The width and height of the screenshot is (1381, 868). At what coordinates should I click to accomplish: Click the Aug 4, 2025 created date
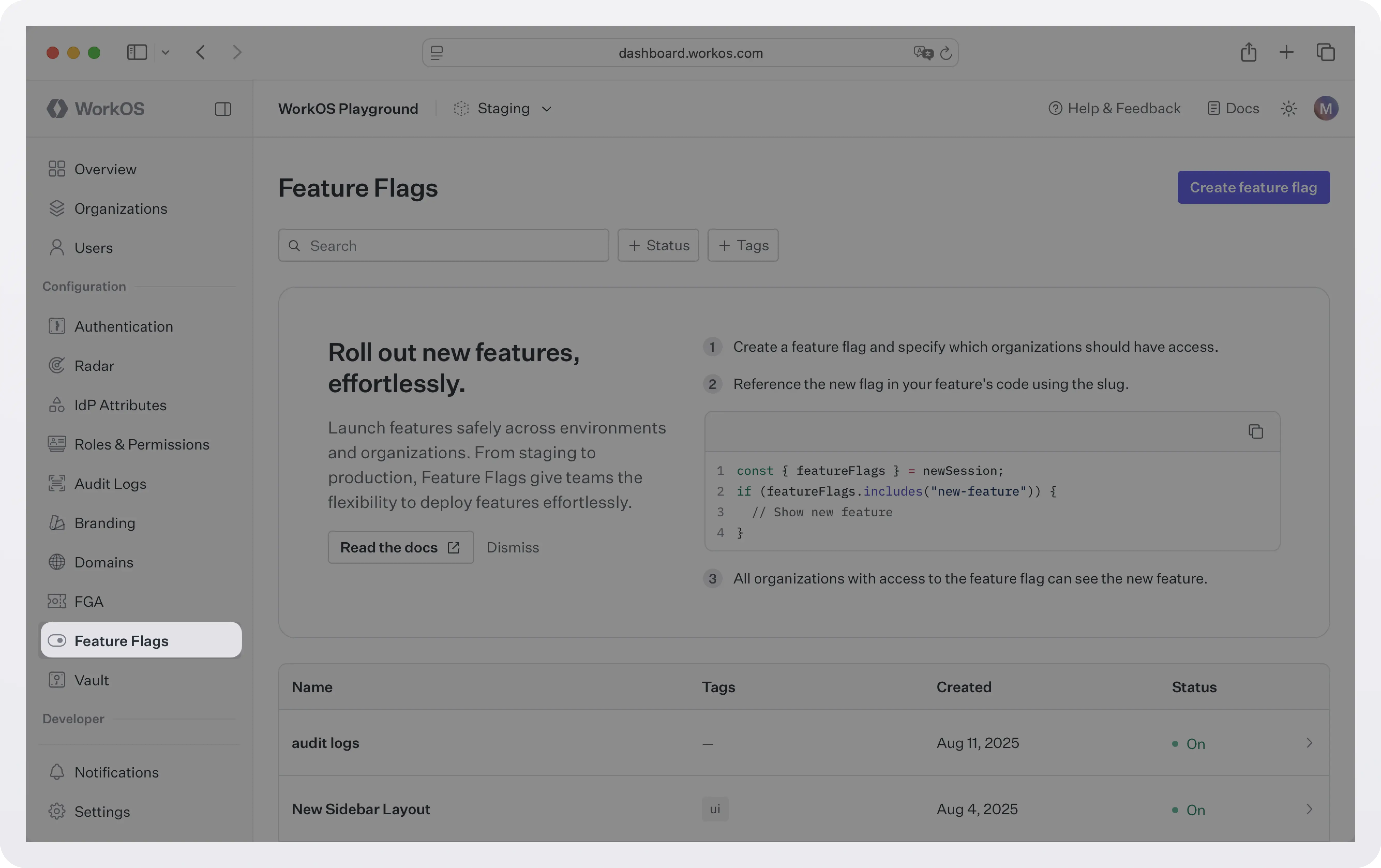[x=977, y=809]
